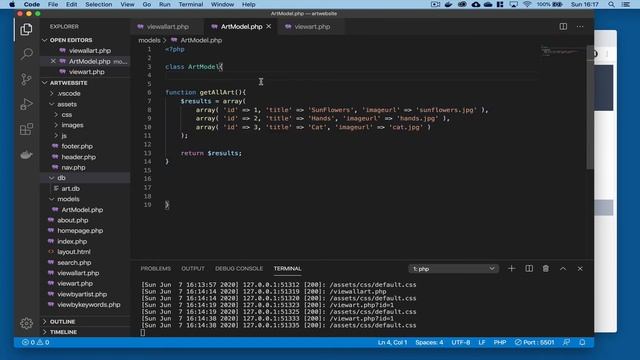
Task: Open art.db file in explorer
Action: 71,189
